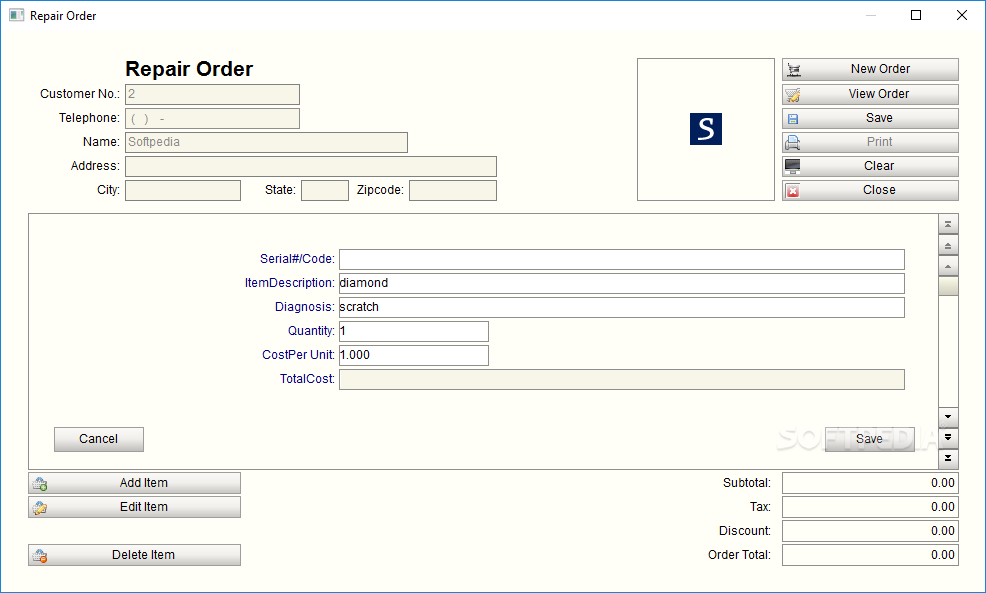This screenshot has width=986, height=593.
Task: Click the Serial#/Code input field
Action: pyautogui.click(x=622, y=259)
